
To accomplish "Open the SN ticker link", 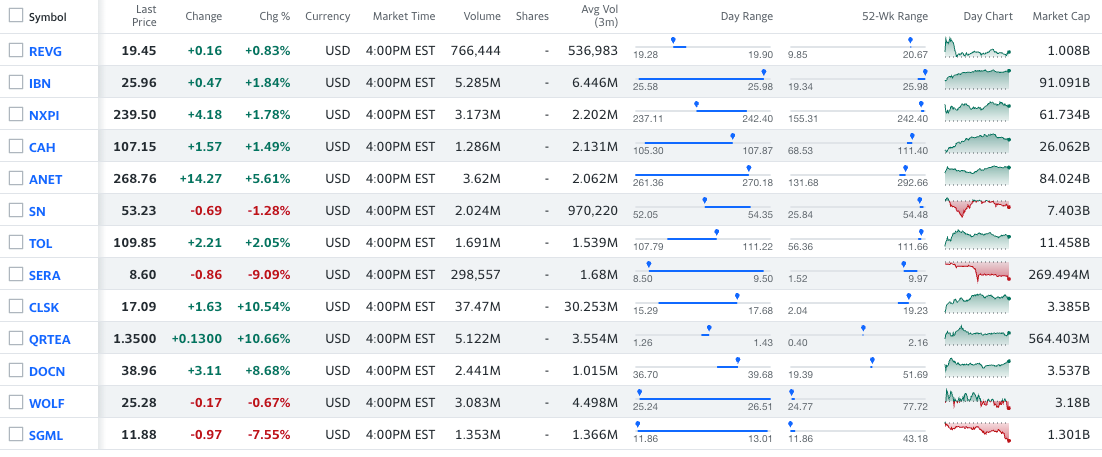I will click(x=37, y=212).
